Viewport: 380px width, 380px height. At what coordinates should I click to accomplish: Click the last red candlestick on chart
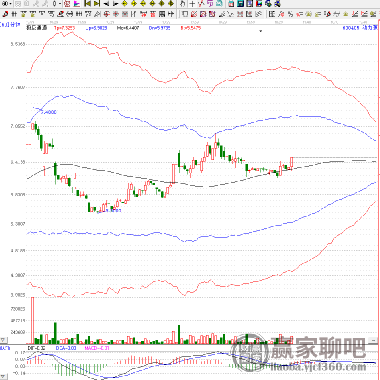coord(291,163)
